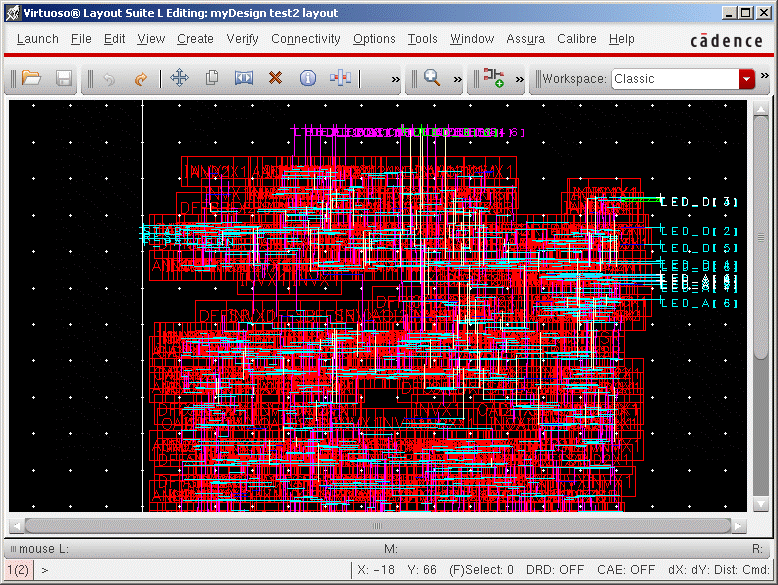This screenshot has width=778, height=585.
Task: Redo with the orange arrow icon
Action: tap(141, 79)
